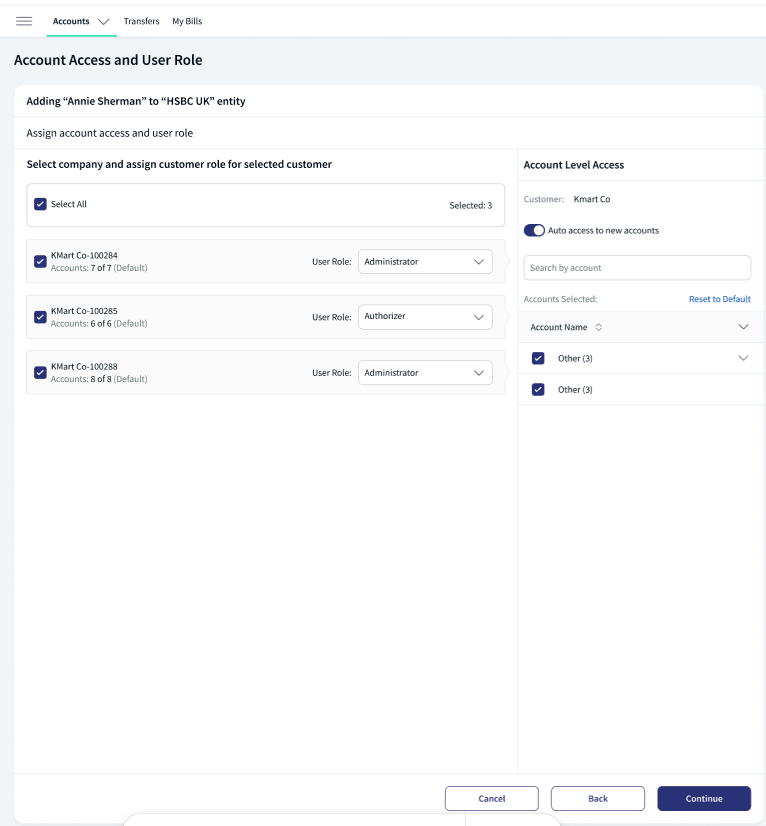Disable Auto access to new accounts
766x826 pixels.
coord(534,230)
